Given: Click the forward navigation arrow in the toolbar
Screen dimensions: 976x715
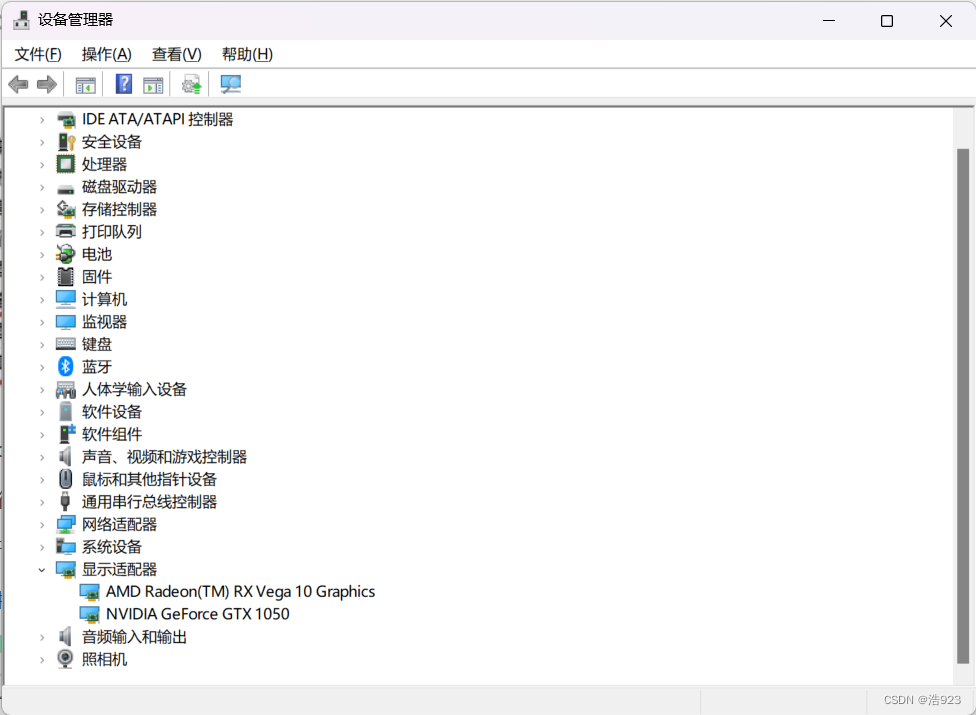Looking at the screenshot, I should click(x=46, y=84).
